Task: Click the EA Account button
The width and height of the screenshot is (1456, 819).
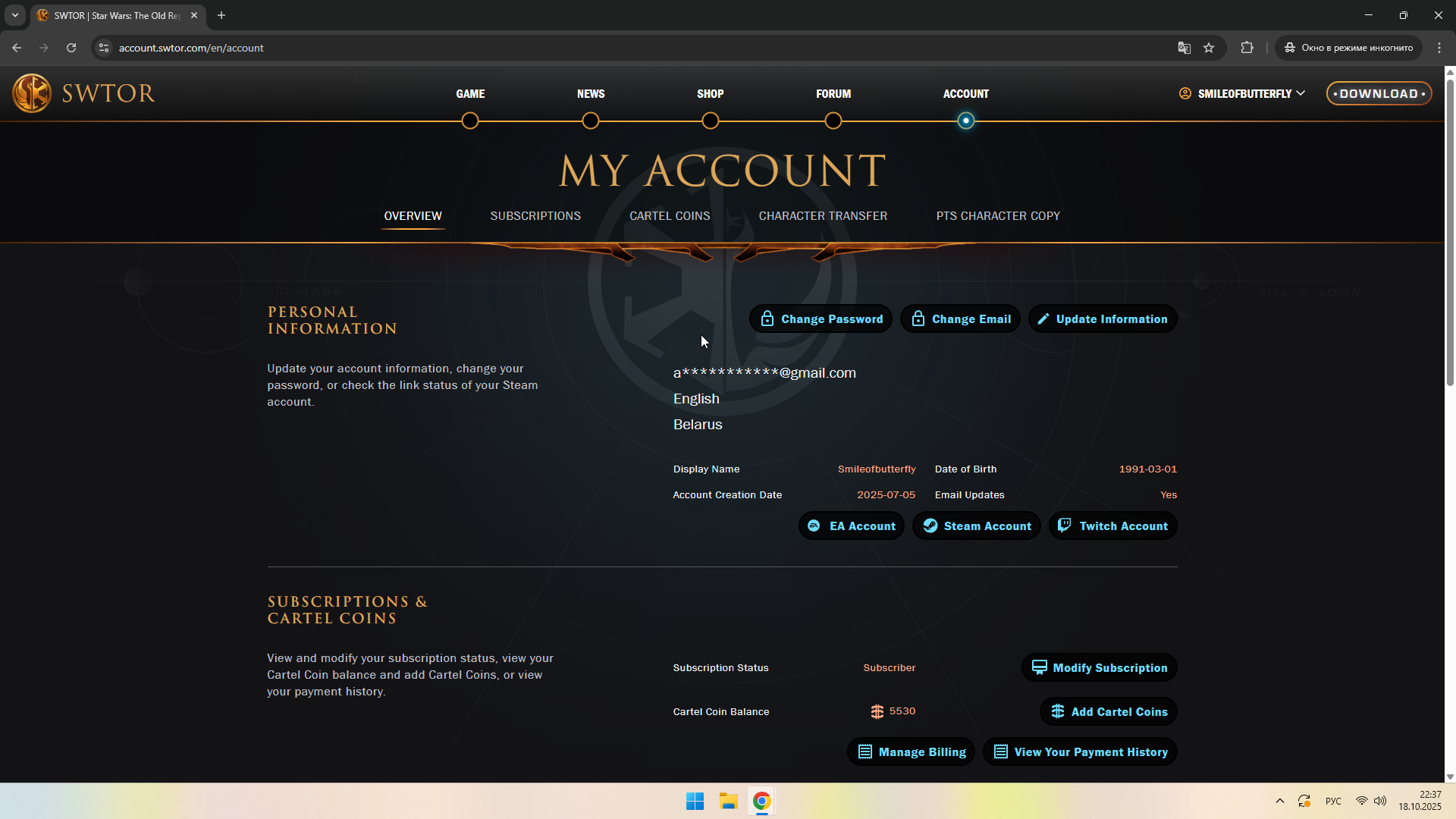Action: (852, 526)
